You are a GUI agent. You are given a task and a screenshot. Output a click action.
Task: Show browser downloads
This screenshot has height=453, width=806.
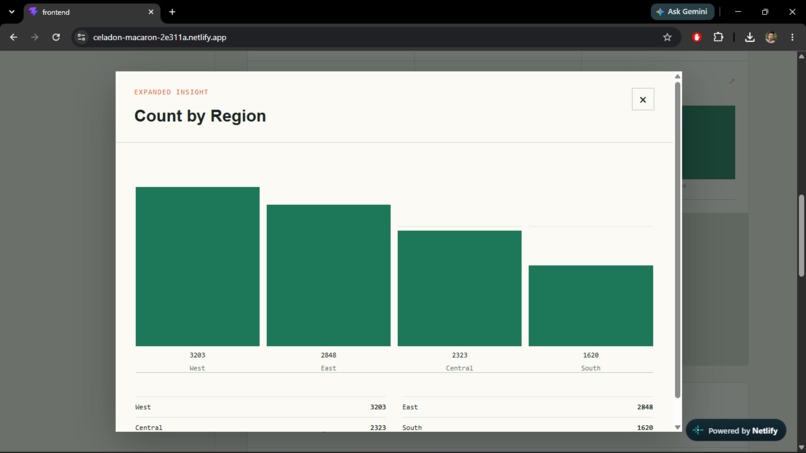[749, 37]
